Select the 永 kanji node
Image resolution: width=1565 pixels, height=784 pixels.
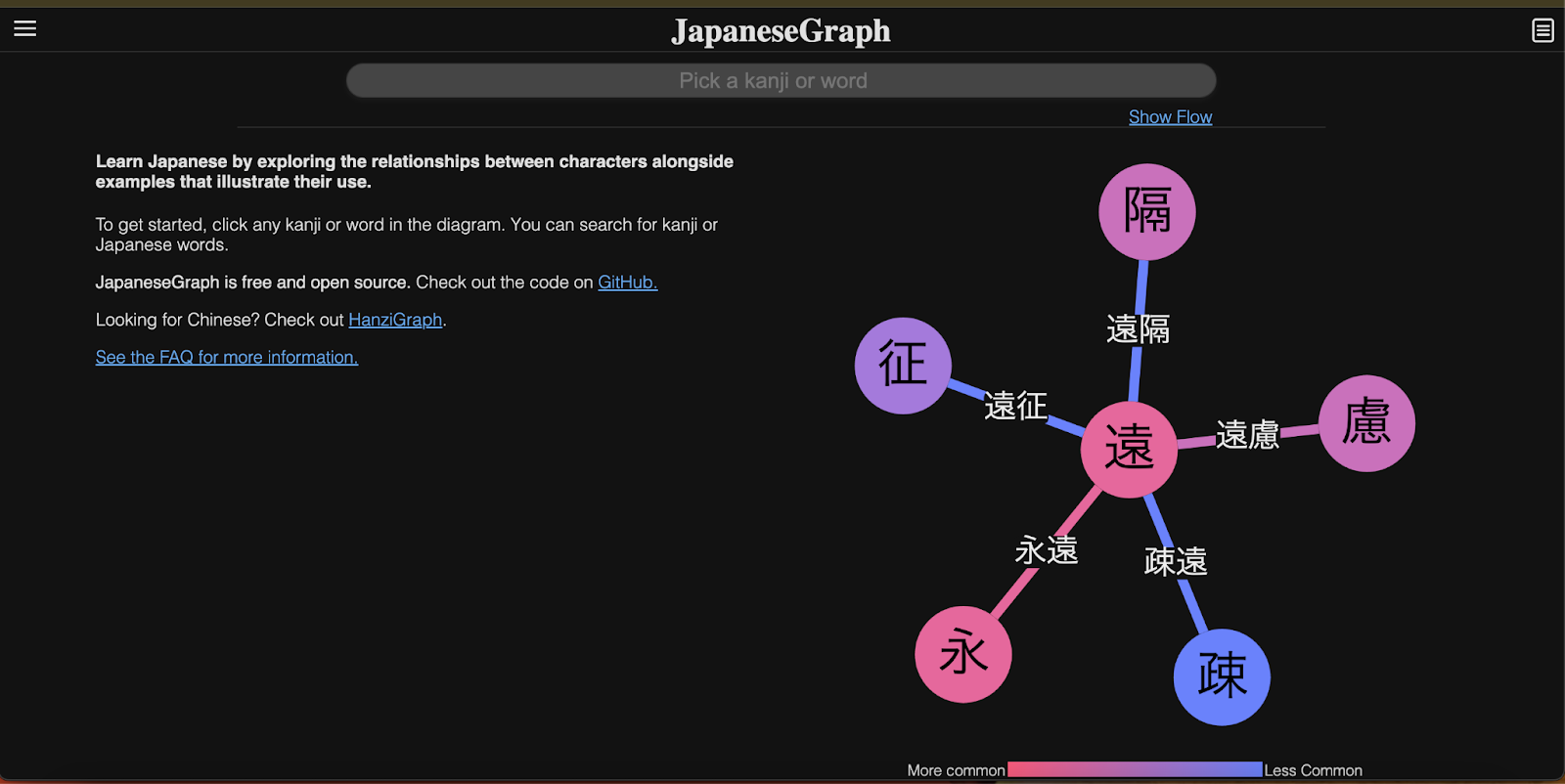(x=963, y=654)
